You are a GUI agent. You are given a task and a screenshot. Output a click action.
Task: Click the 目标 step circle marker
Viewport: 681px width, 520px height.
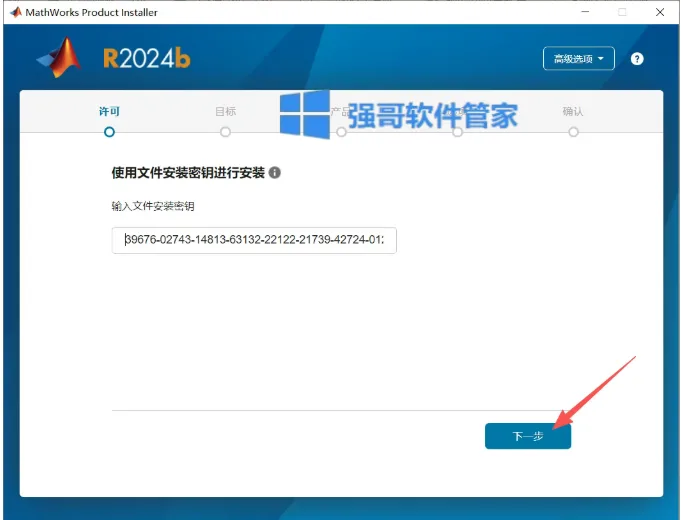point(225,132)
